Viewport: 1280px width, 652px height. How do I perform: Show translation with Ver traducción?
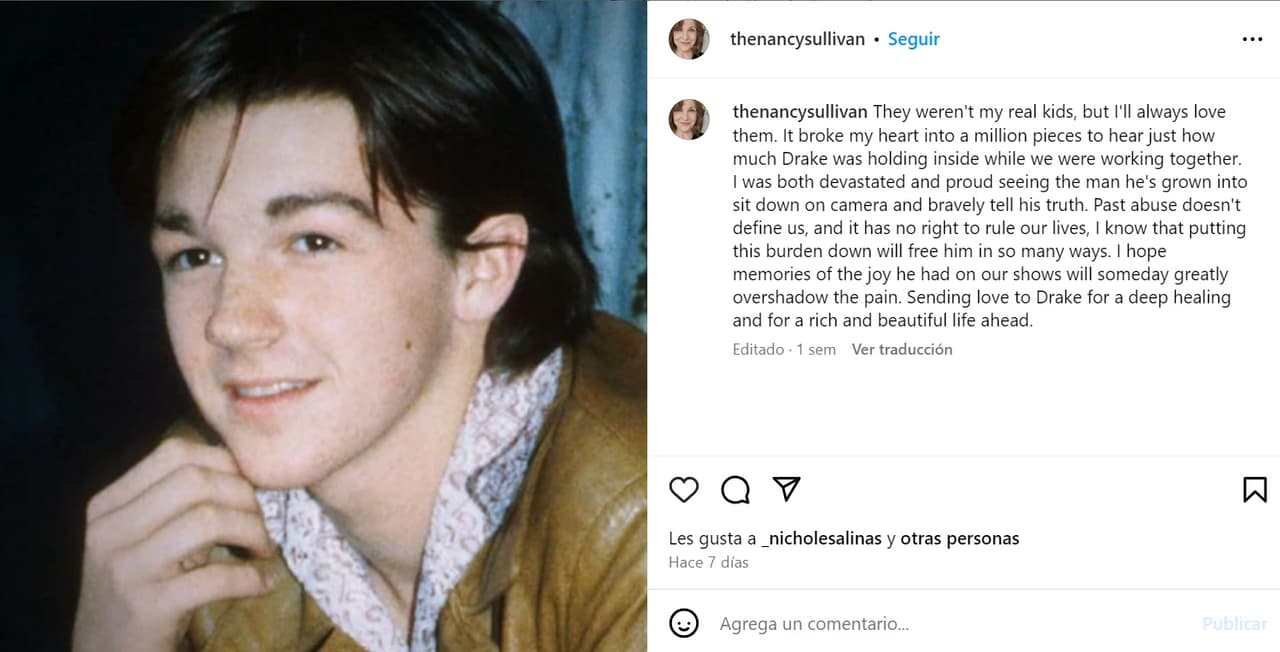(902, 349)
